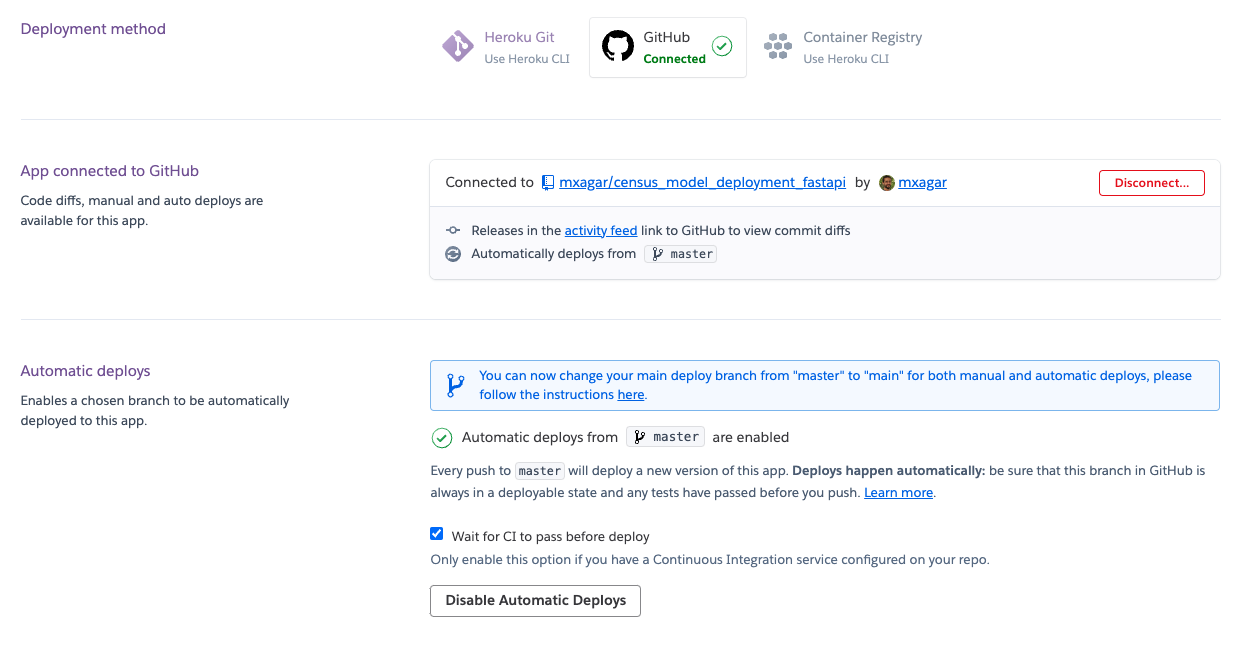Click the master branch badge in Automatic deploys status
Image resolution: width=1254 pixels, height=650 pixels.
666,437
